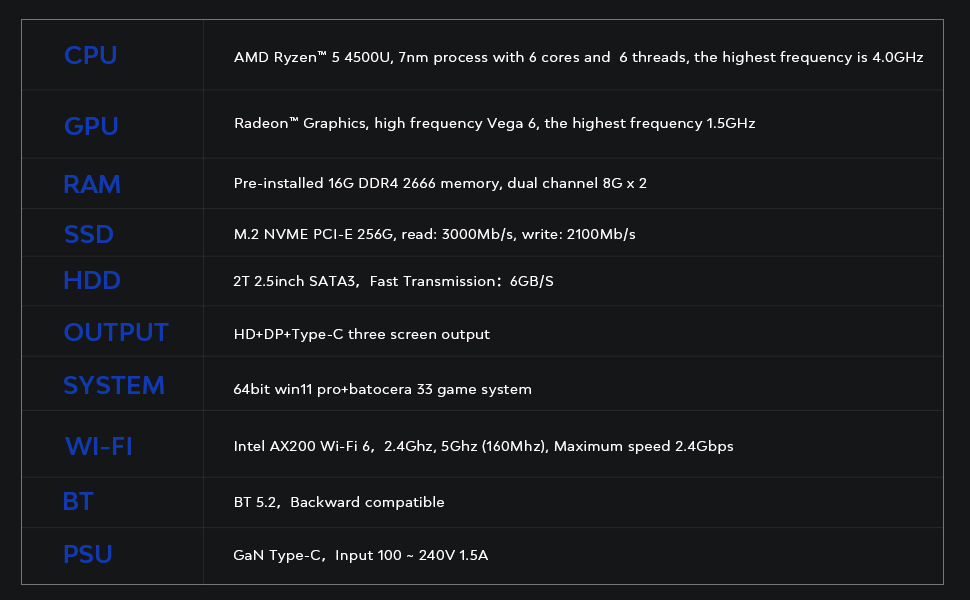The height and width of the screenshot is (600, 970).
Task: Click the M.2 NVME PCI-E 256G text
Action: click(x=434, y=235)
